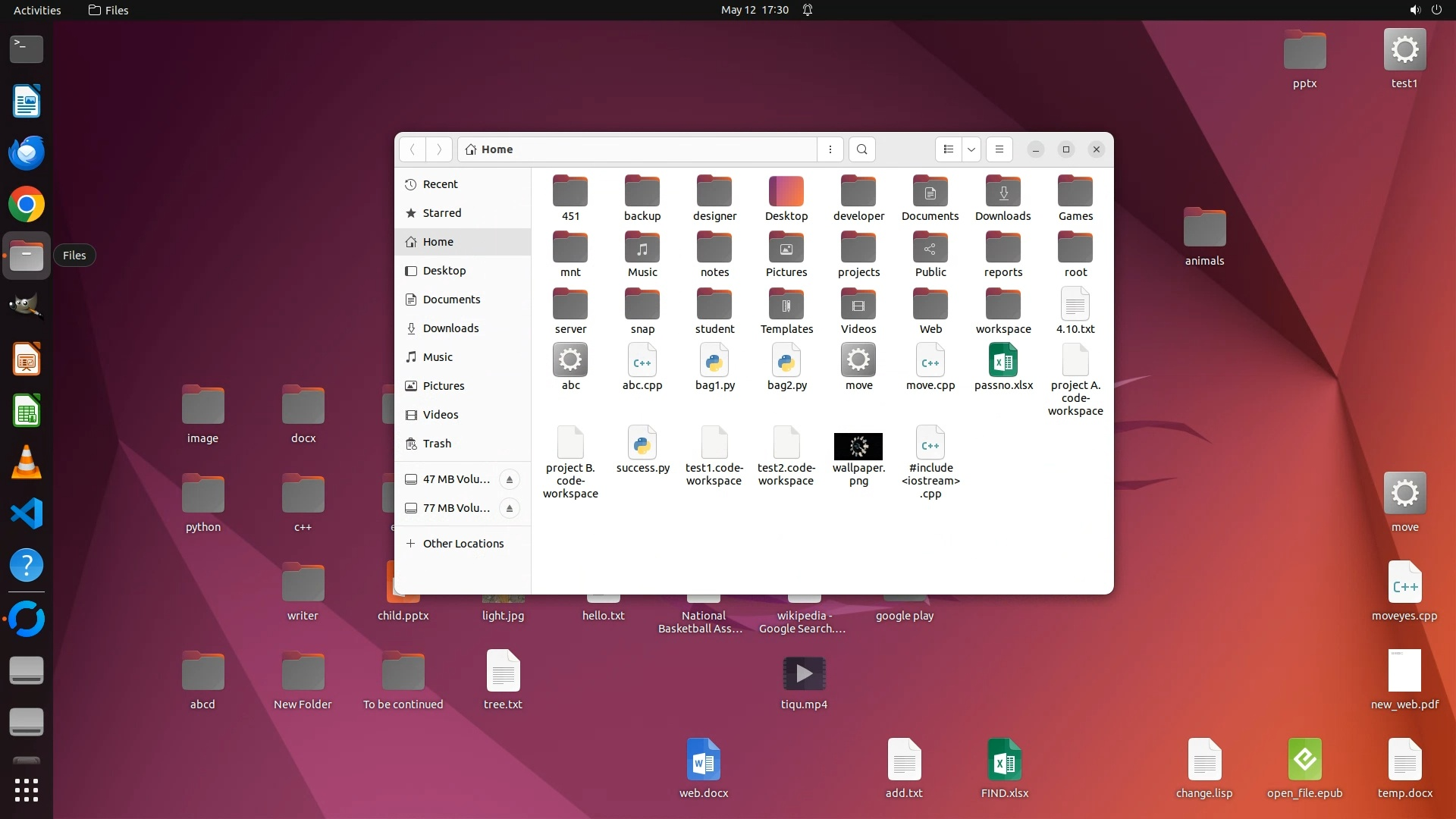
Task: Toggle list view in Files toolbar
Action: coord(948,149)
